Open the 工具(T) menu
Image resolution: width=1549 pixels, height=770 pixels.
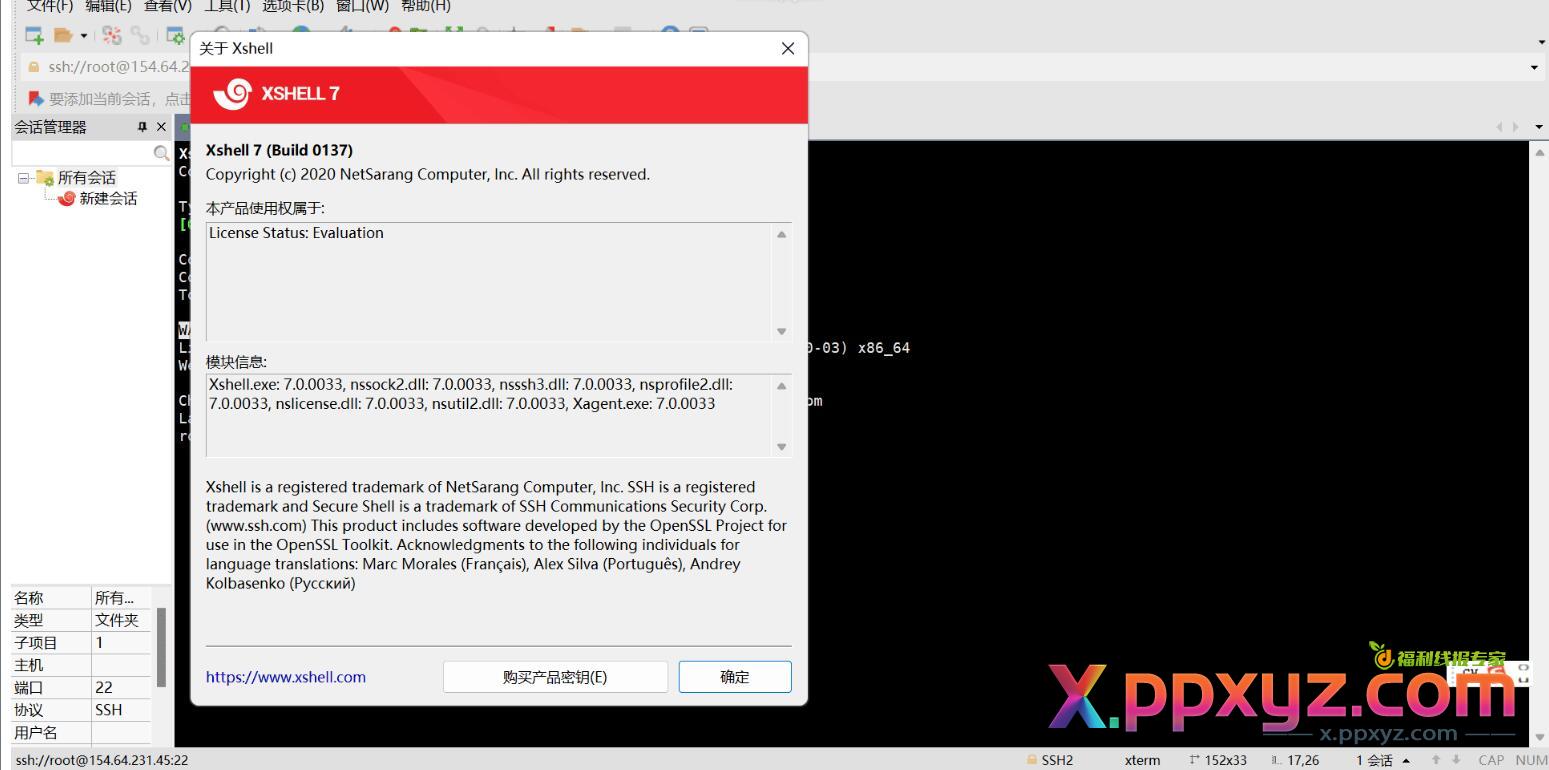(x=226, y=6)
